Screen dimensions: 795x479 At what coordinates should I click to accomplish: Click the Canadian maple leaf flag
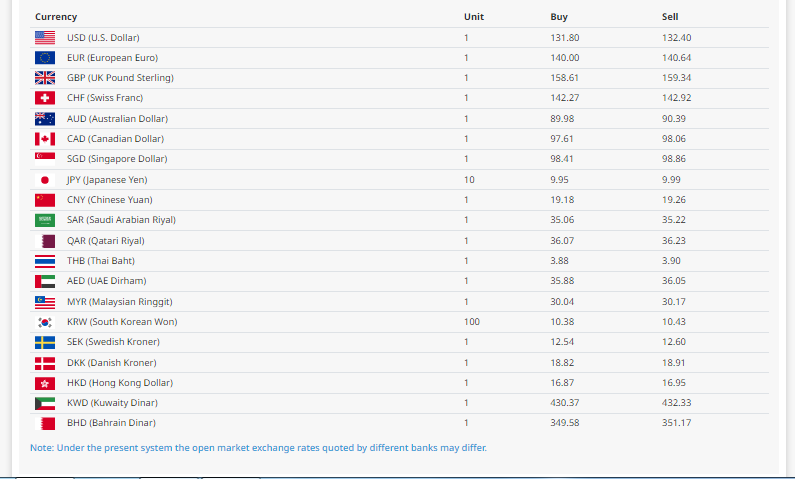pos(45,139)
